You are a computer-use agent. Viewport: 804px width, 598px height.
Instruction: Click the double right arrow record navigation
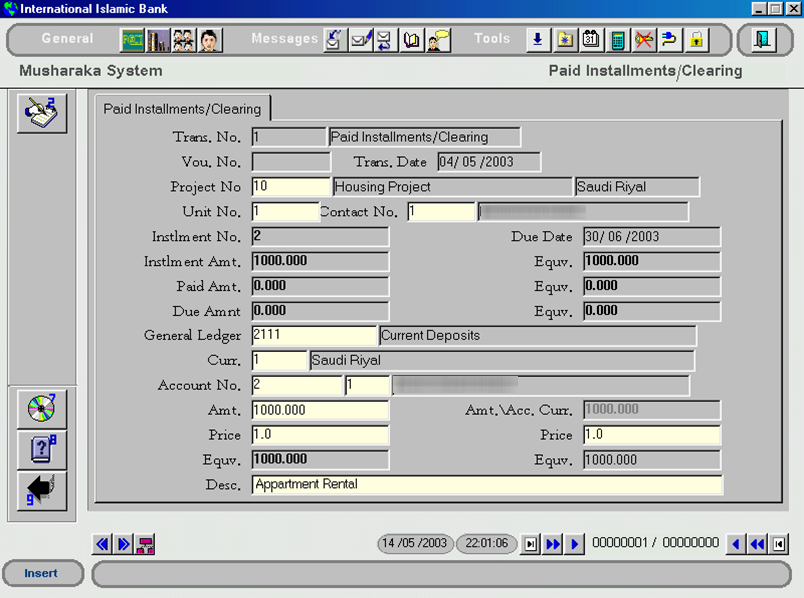(x=553, y=544)
